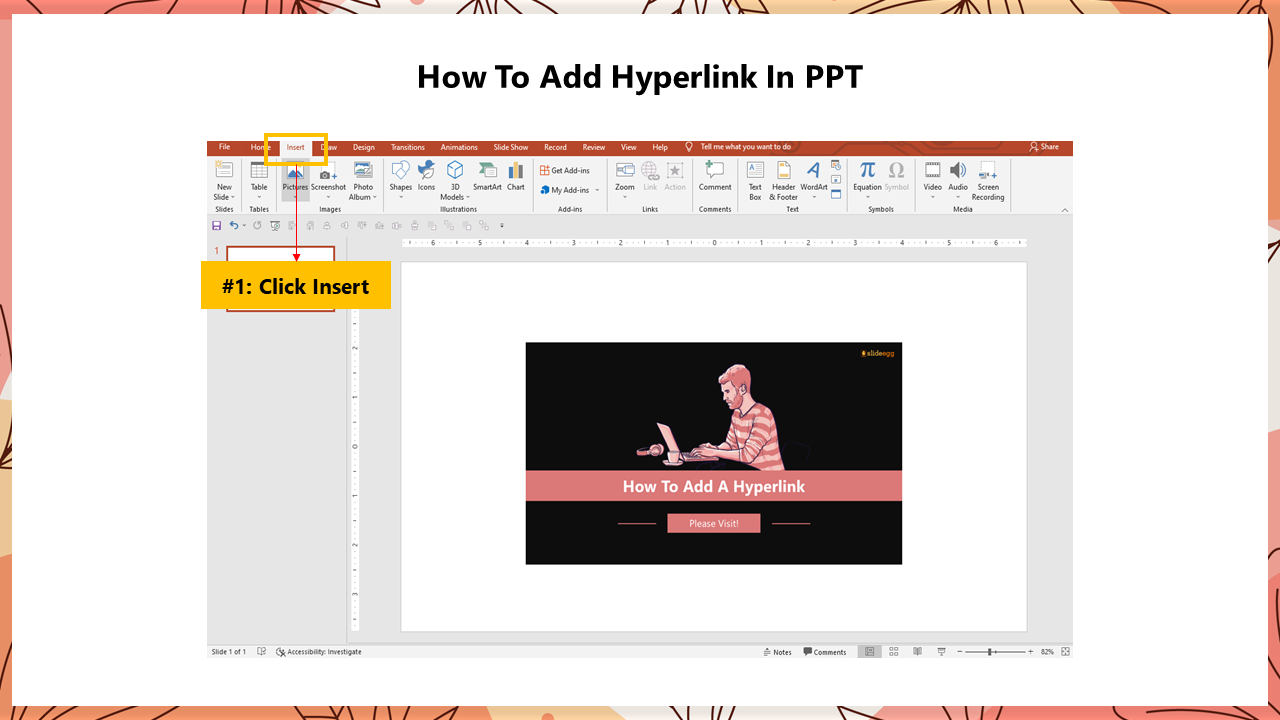Collapse the ribbon with the chevron
Screen dimensions: 1280x720
[x=1065, y=210]
